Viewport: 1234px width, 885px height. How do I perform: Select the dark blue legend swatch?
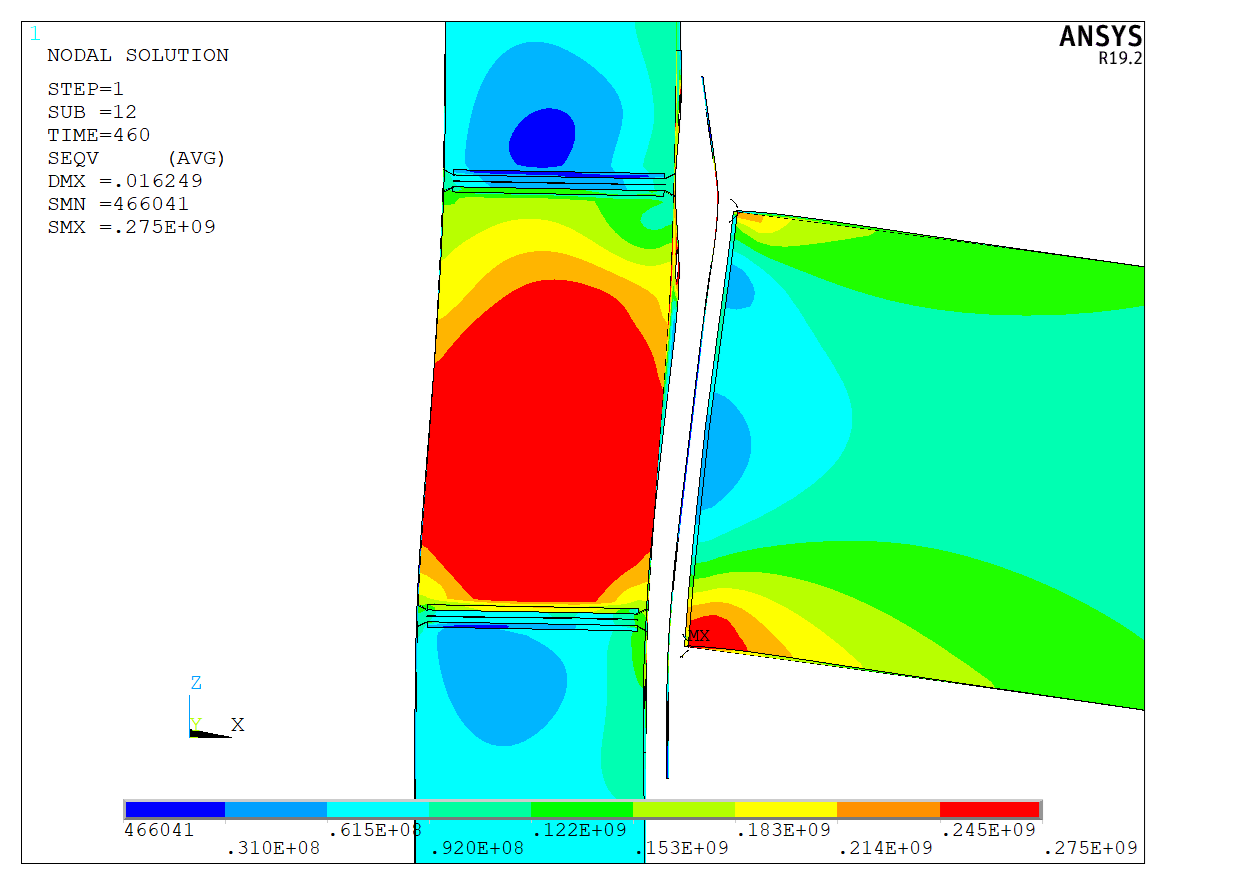(175, 809)
